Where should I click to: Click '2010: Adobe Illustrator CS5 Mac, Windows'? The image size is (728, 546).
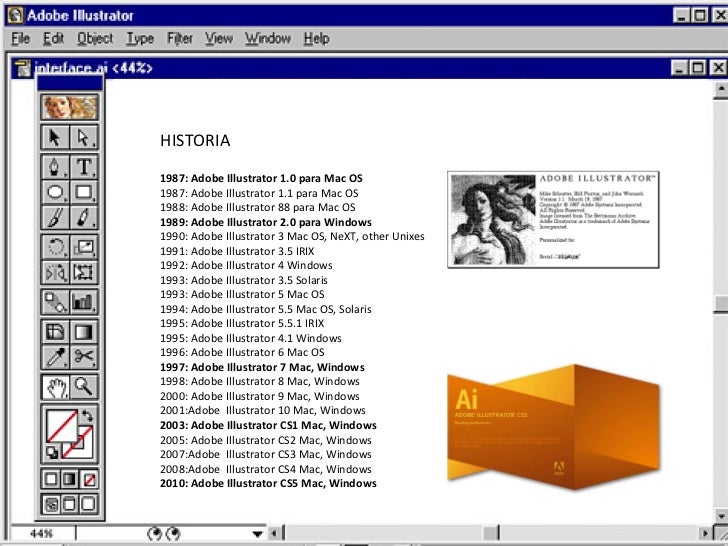pyautogui.click(x=268, y=483)
